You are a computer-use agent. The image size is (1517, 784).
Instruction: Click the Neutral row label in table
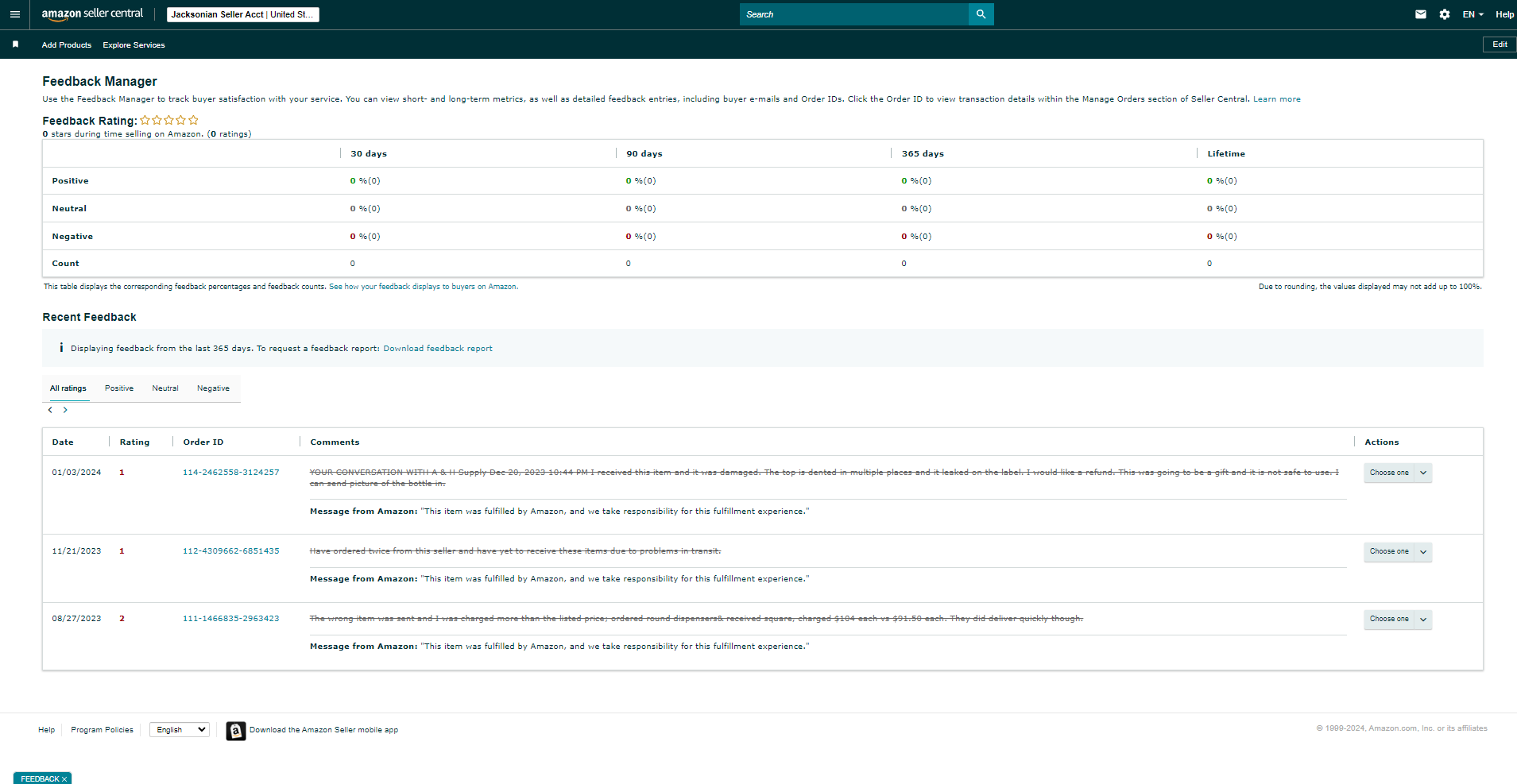click(x=69, y=209)
